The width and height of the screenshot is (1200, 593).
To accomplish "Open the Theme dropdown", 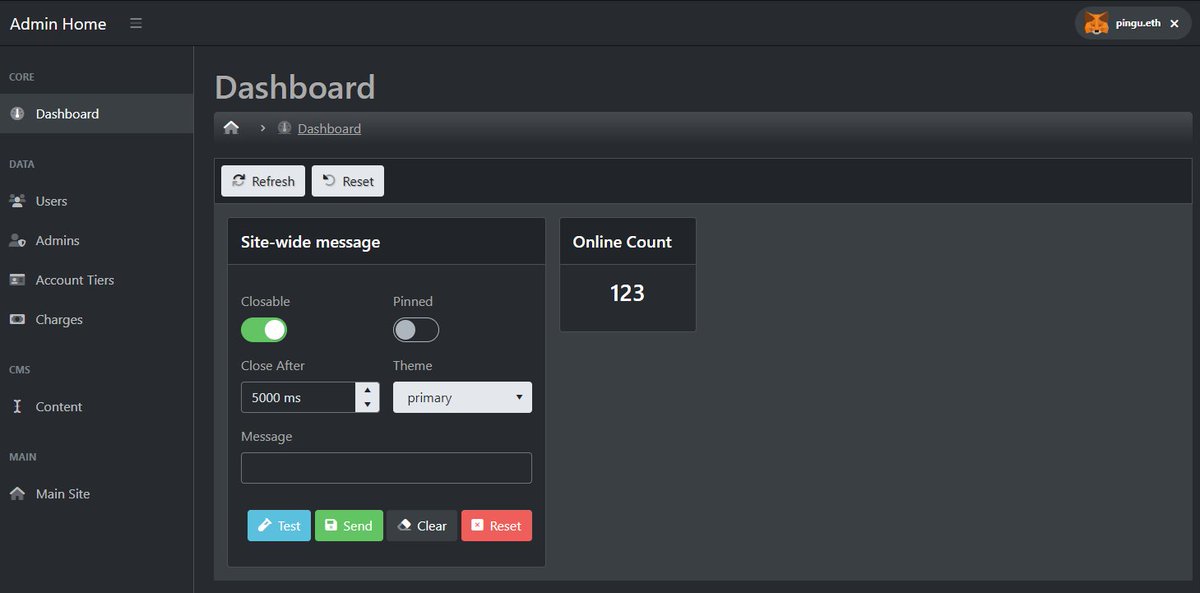I will point(462,397).
